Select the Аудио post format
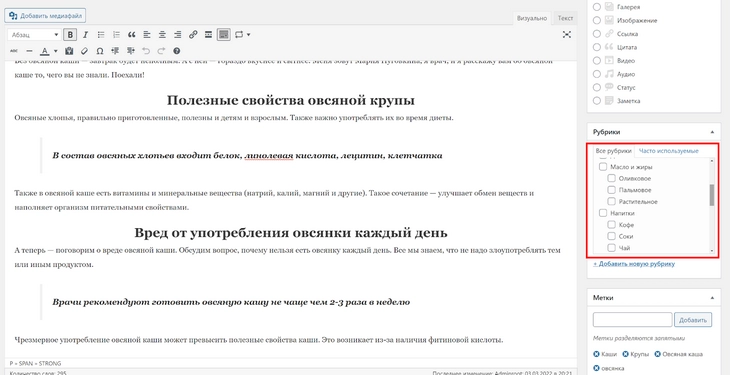Viewport: 730px width, 375px height. pyautogui.click(x=597, y=74)
